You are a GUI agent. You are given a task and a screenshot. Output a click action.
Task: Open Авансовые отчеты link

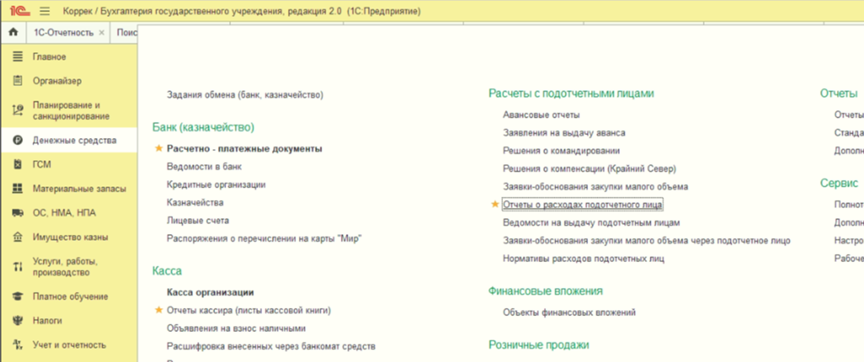point(541,115)
